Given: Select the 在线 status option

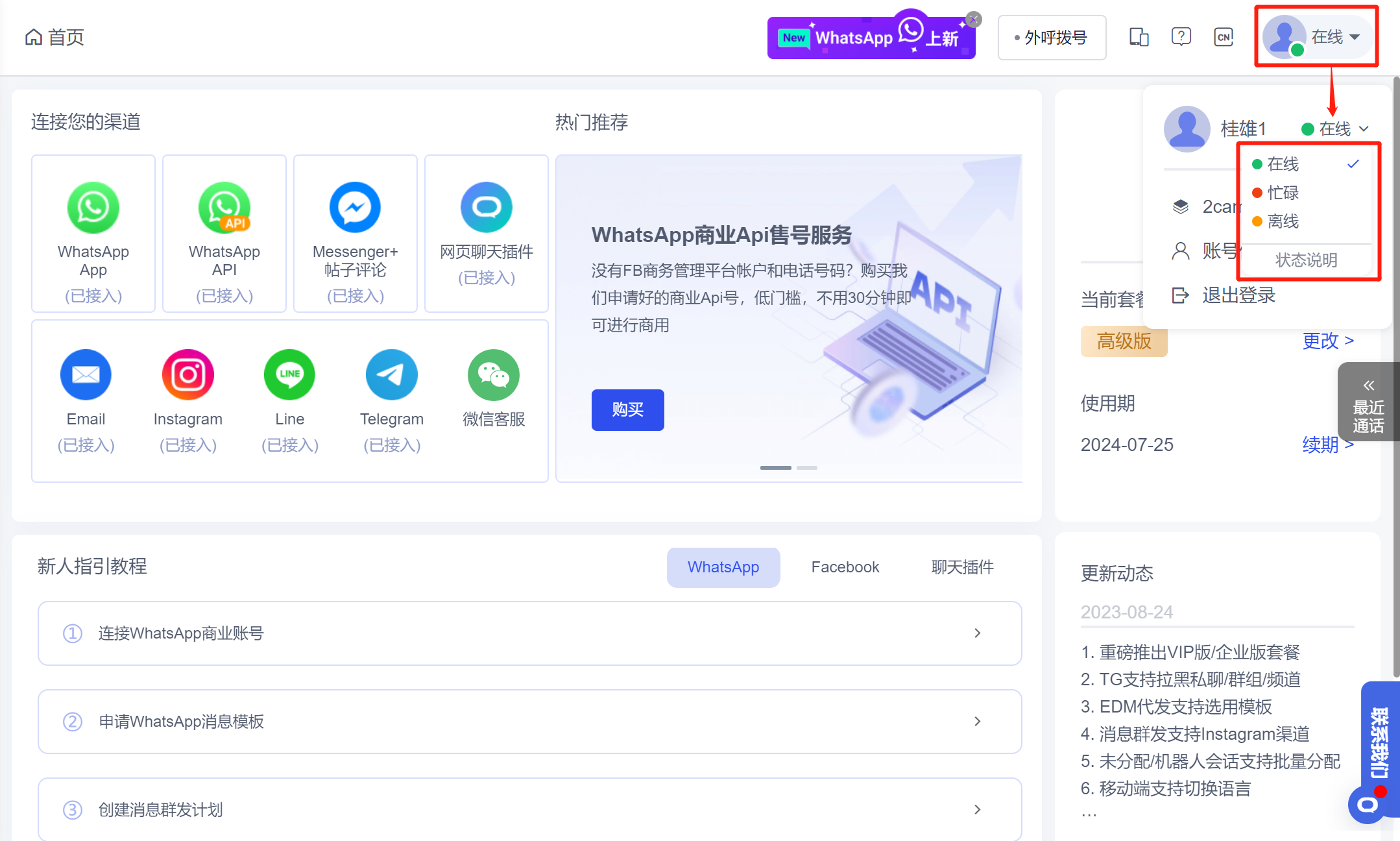Looking at the screenshot, I should point(1283,164).
